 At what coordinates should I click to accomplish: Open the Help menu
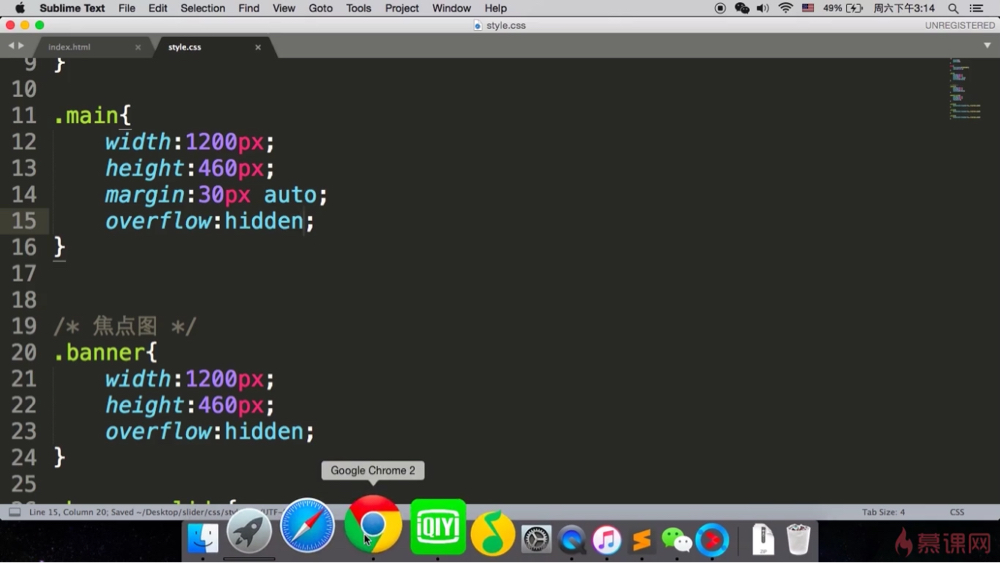point(496,8)
